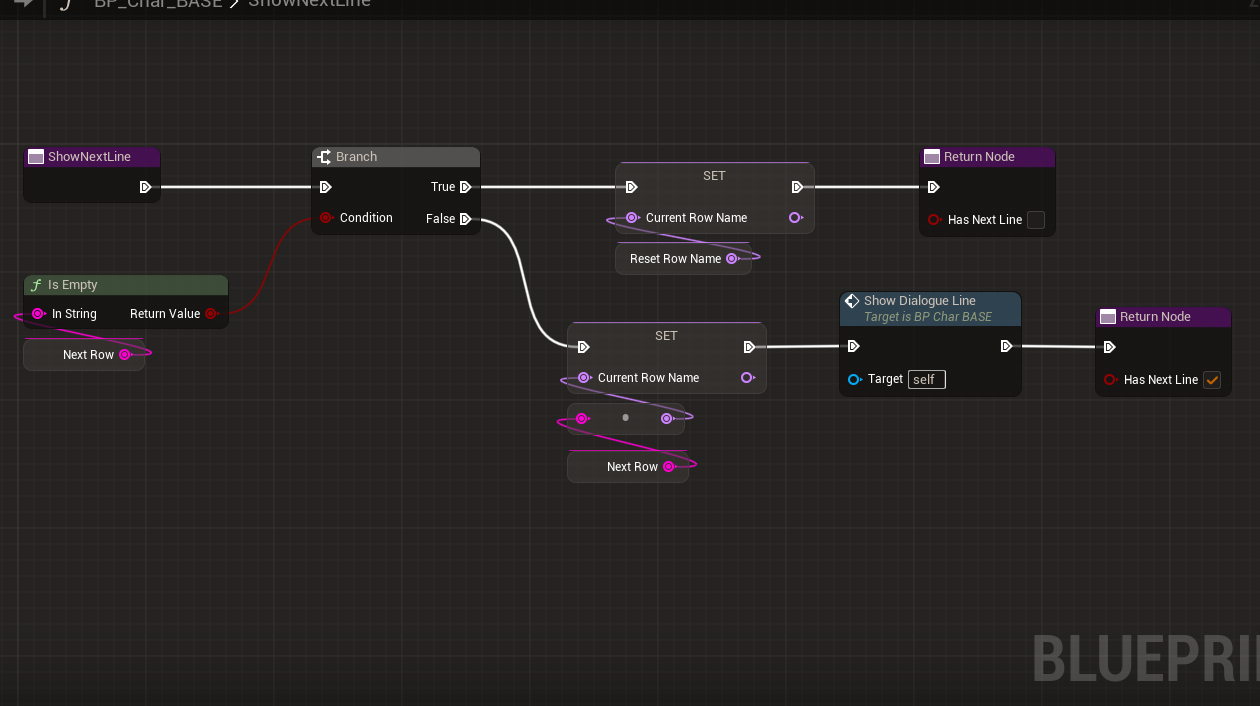Click the Target pin on Show Dialogue Line
This screenshot has width=1260, height=706.
[854, 380]
